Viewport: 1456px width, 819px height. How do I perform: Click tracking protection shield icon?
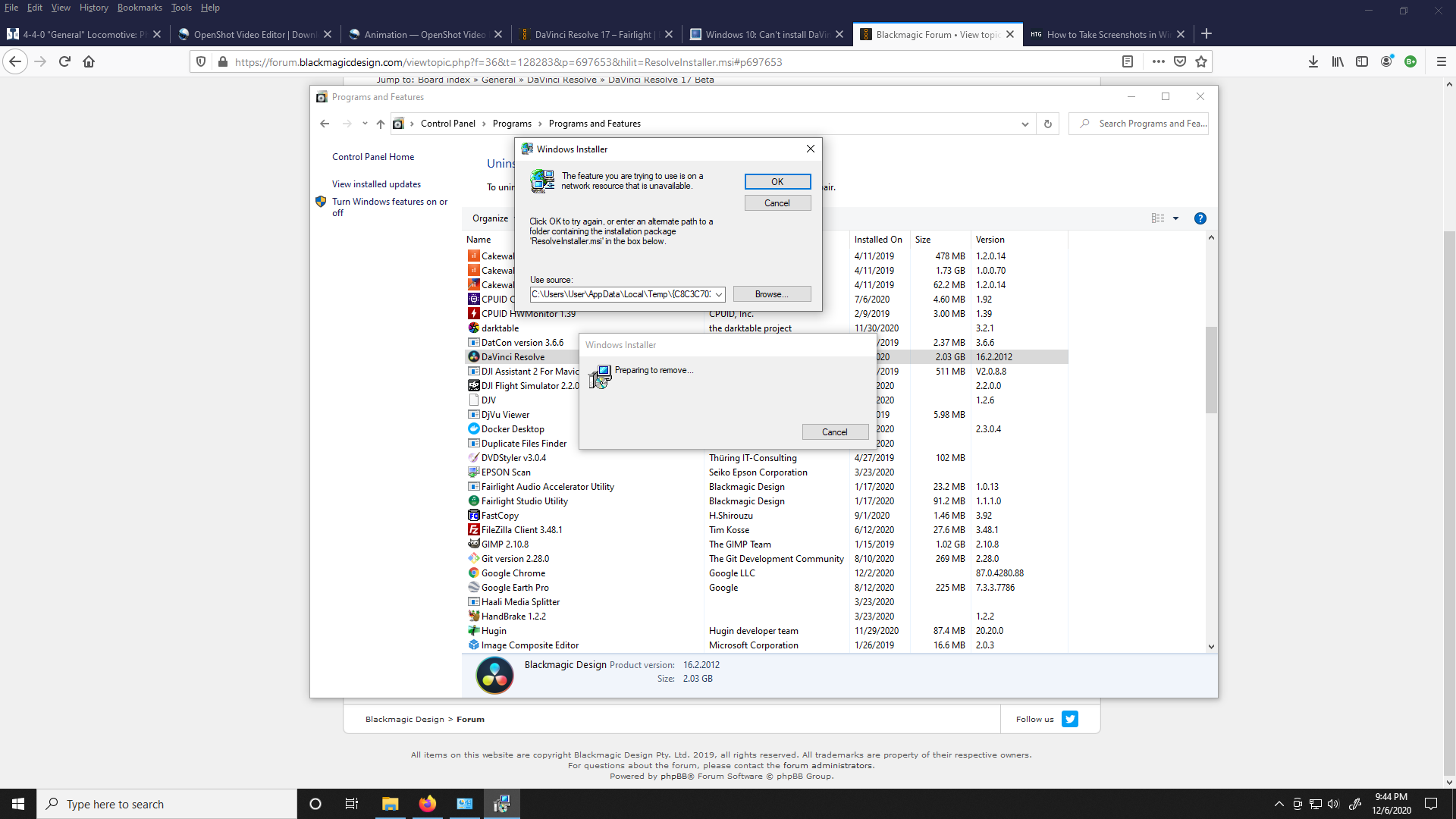[x=201, y=62]
